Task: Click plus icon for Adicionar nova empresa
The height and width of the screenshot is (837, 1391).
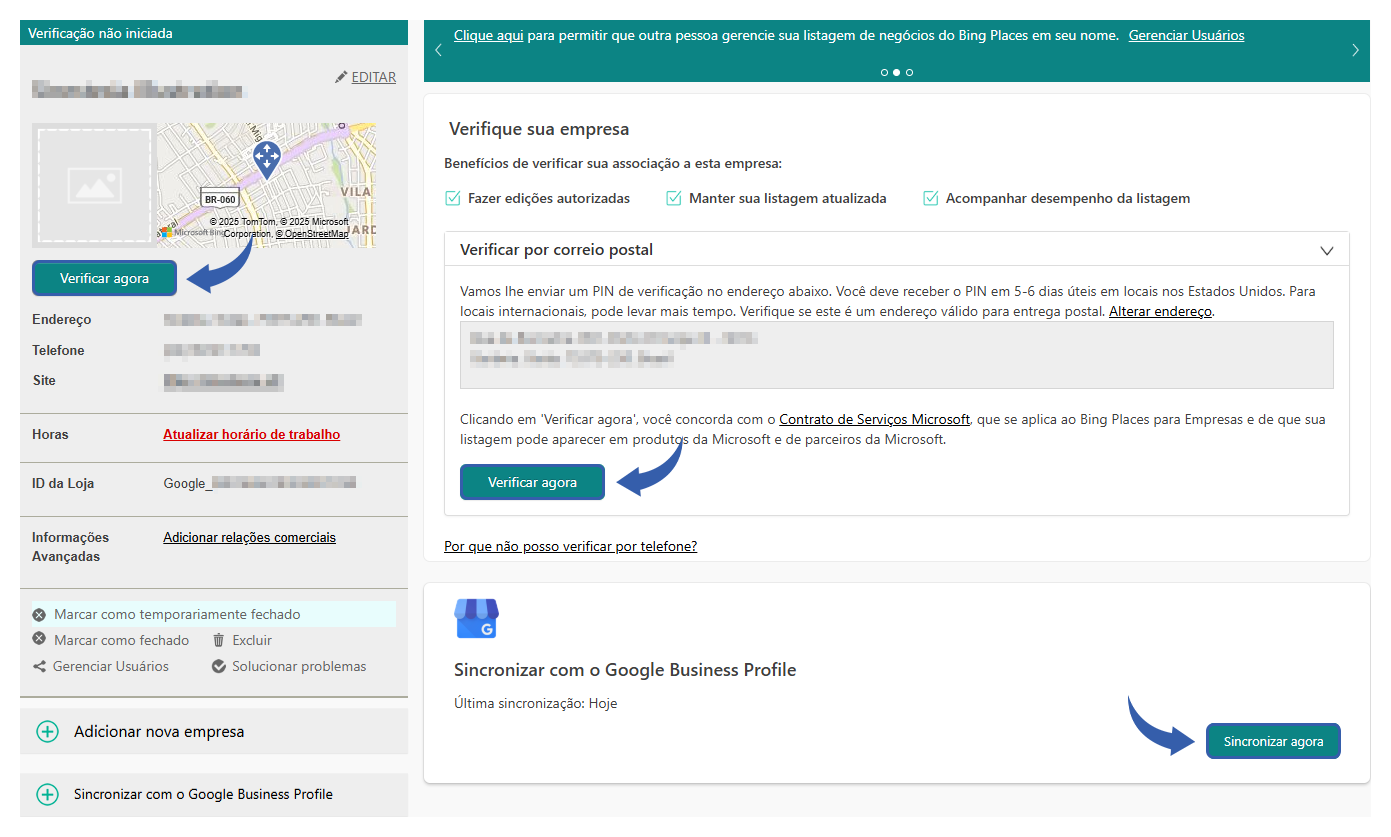Action: (x=47, y=732)
